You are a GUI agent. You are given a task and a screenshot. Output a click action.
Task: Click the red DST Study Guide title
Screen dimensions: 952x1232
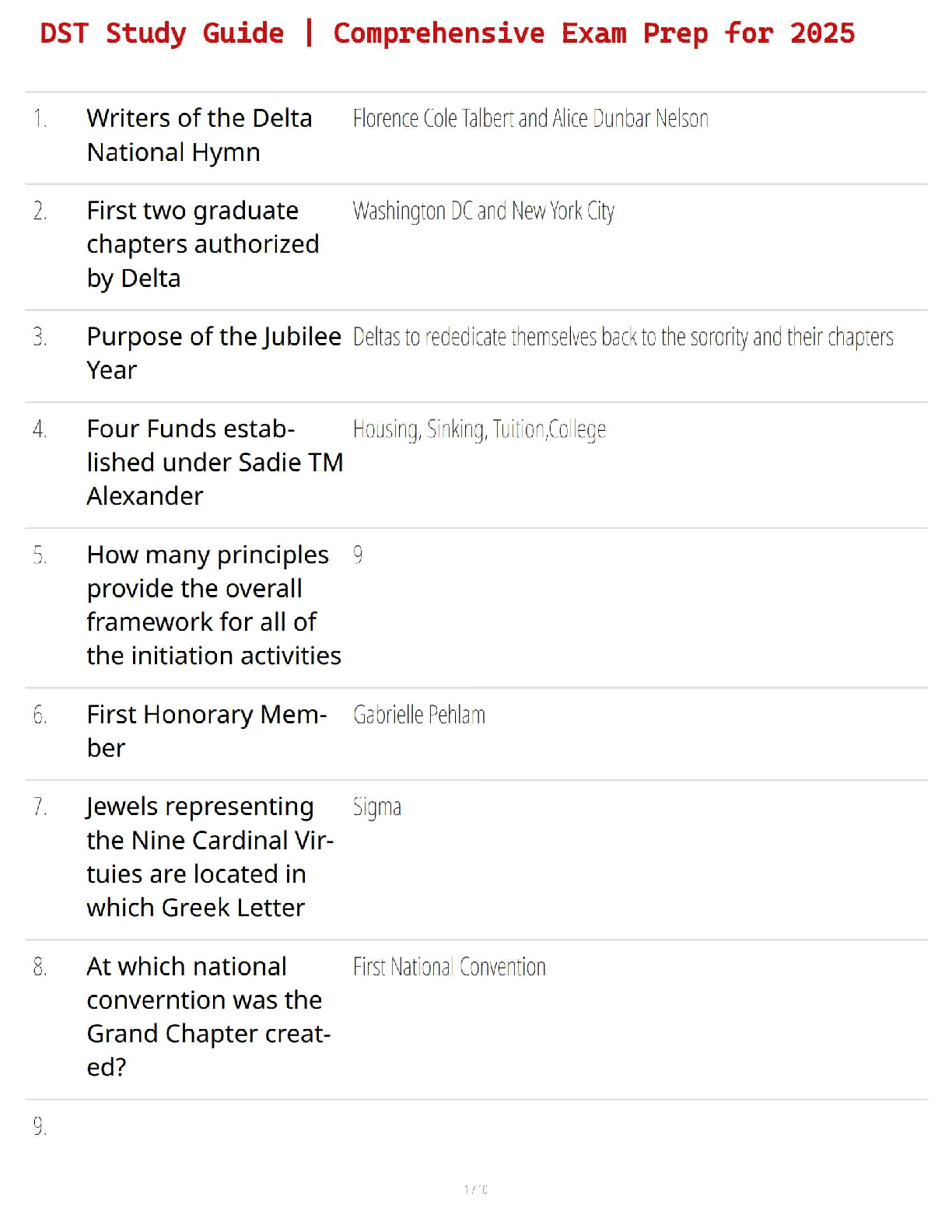pos(447,34)
